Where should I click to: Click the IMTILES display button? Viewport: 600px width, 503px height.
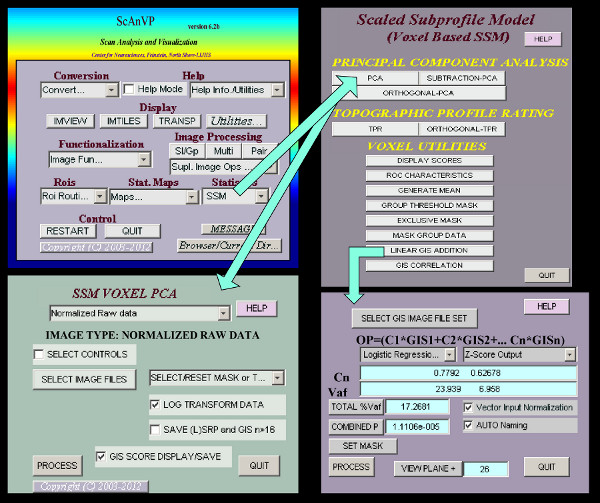pos(124,121)
